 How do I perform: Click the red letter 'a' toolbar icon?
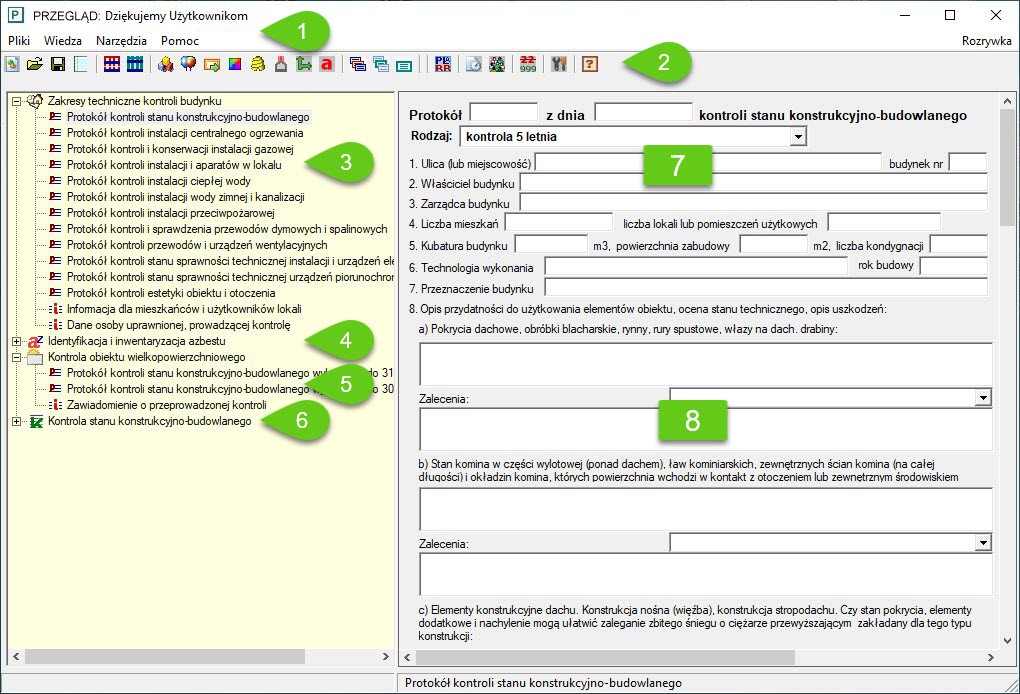pos(325,64)
